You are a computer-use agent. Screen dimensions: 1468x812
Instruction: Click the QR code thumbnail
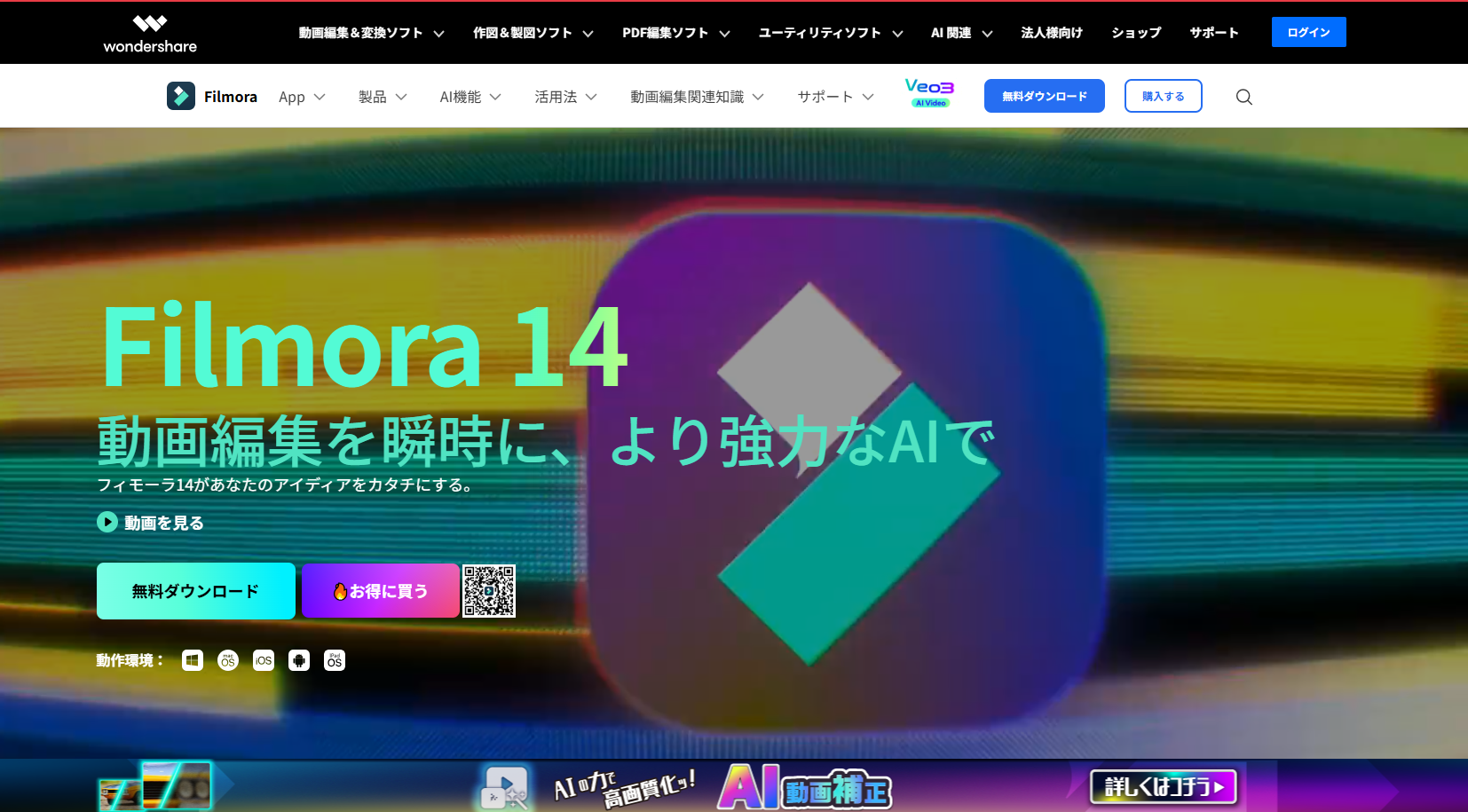[489, 591]
